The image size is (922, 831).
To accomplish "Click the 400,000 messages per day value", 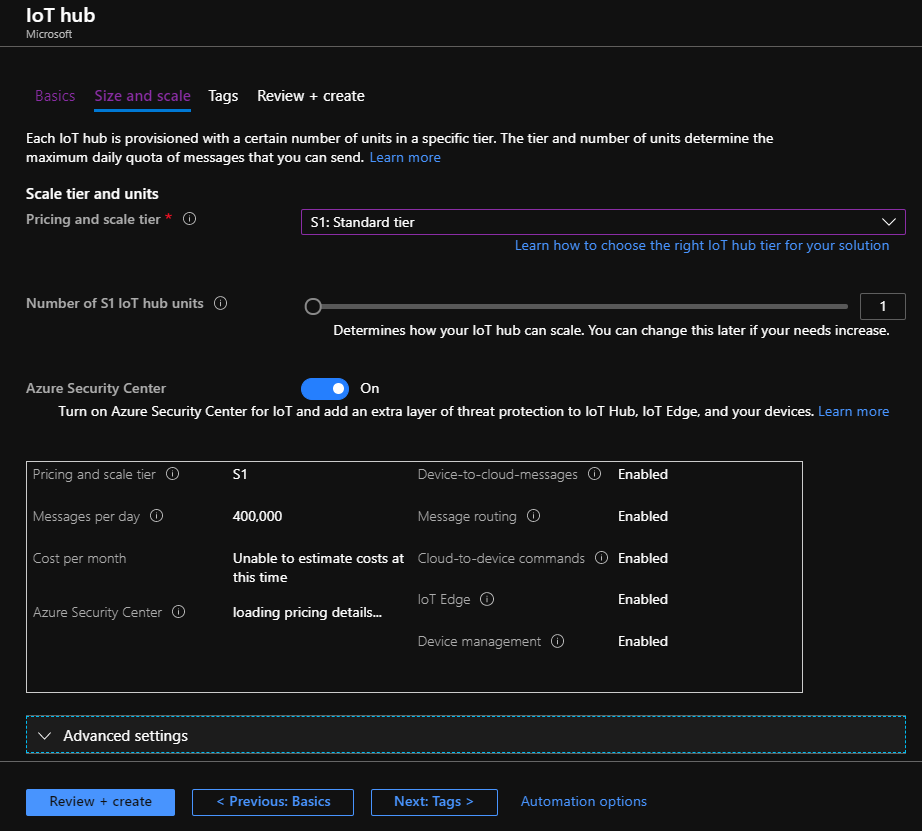I will (257, 516).
